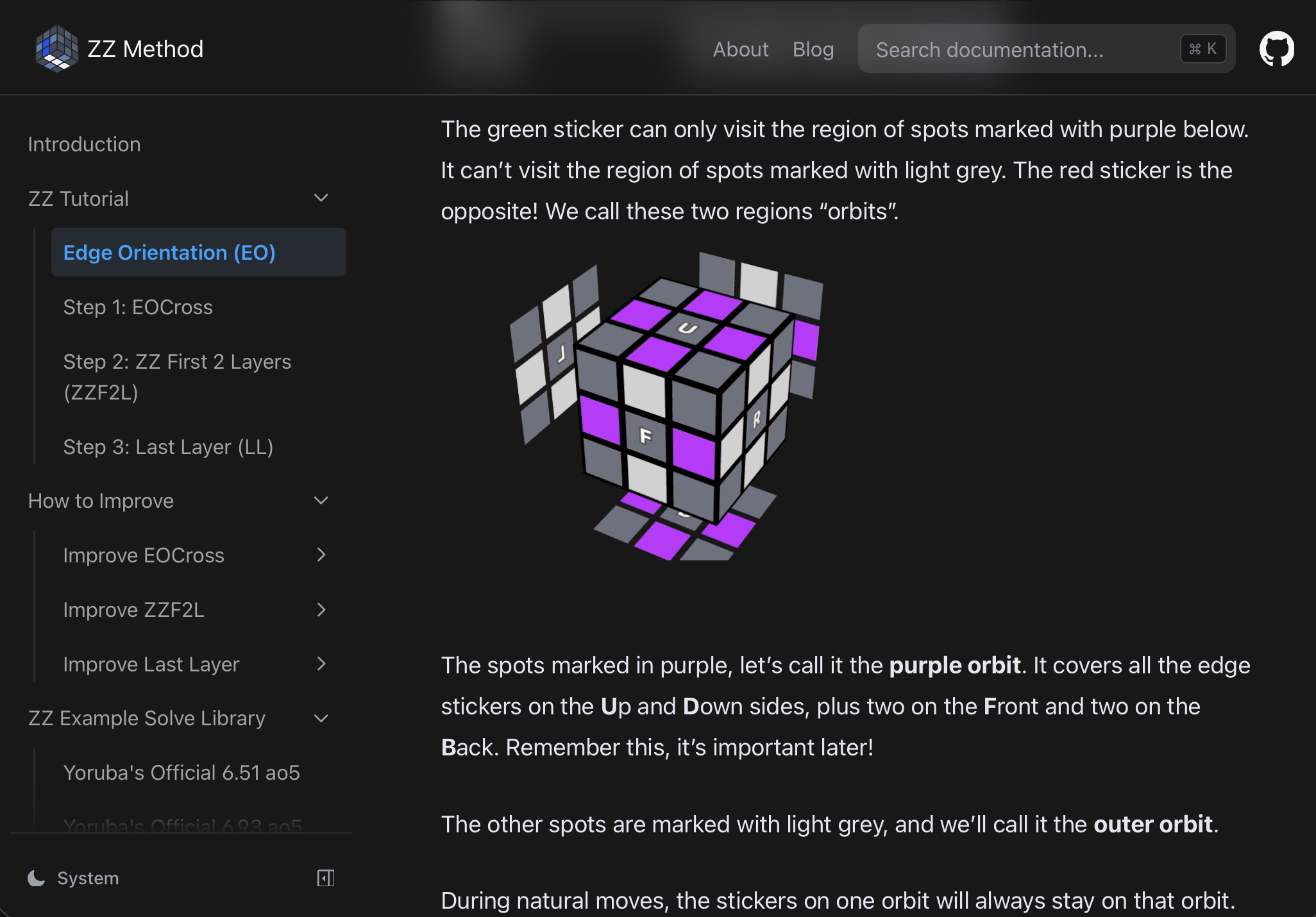Expand the Improve EOCross submenu
The height and width of the screenshot is (917, 1316).
tap(321, 555)
